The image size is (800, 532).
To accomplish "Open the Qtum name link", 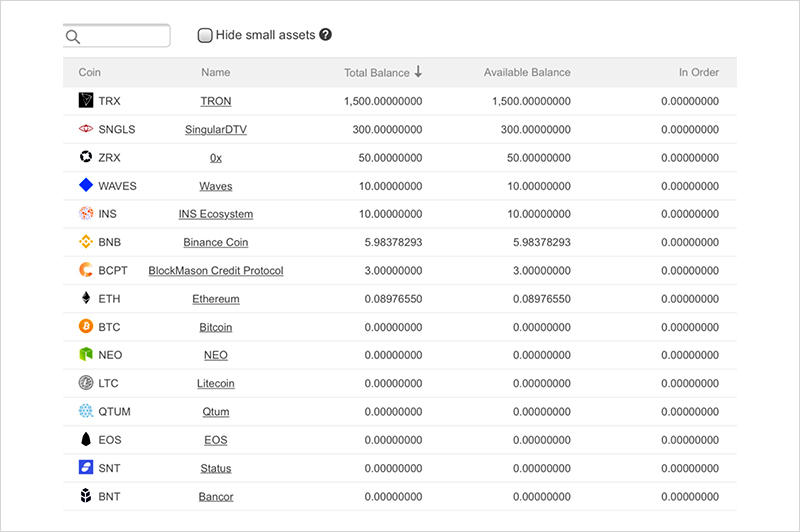I will (216, 412).
